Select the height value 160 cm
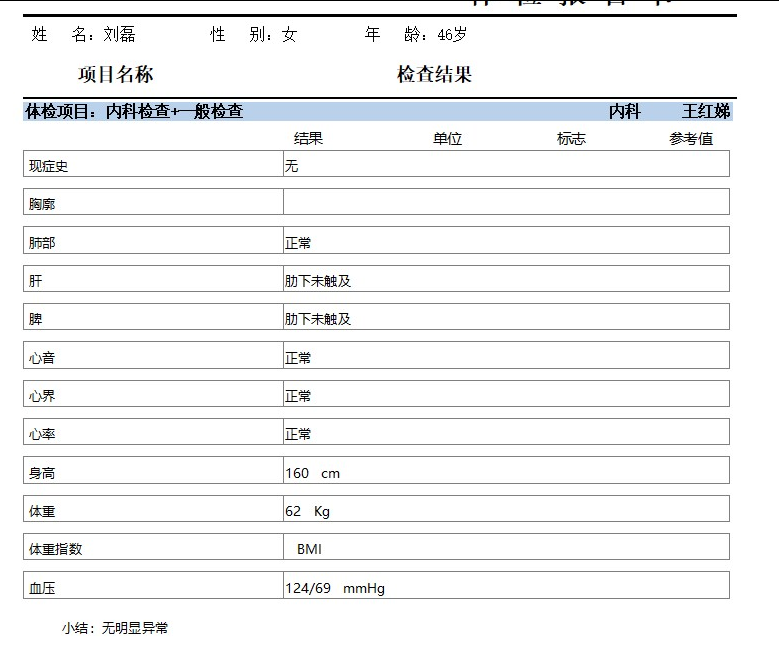This screenshot has height=654, width=779. [312, 473]
